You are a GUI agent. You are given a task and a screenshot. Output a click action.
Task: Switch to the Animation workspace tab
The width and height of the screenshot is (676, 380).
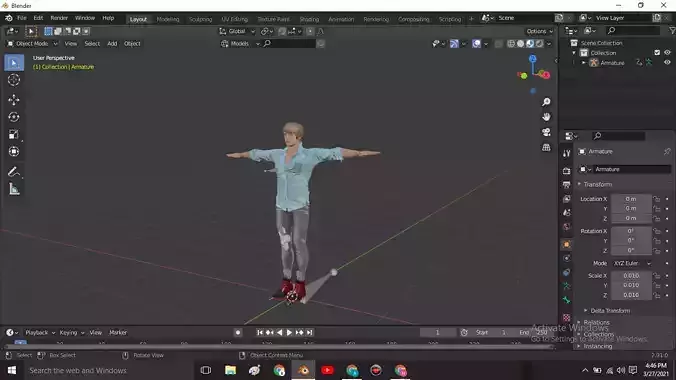341,19
